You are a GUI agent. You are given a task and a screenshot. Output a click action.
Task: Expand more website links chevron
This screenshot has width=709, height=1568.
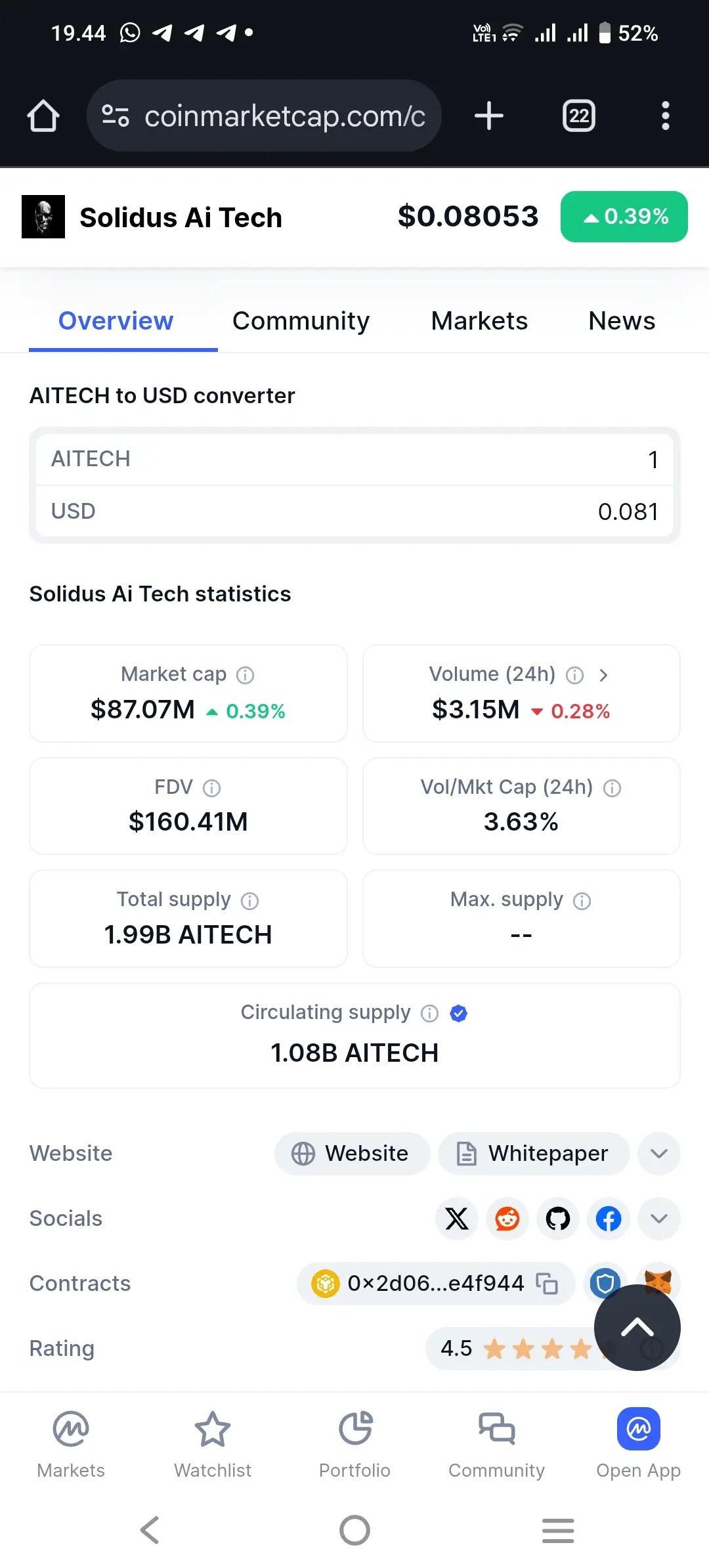[659, 1154]
